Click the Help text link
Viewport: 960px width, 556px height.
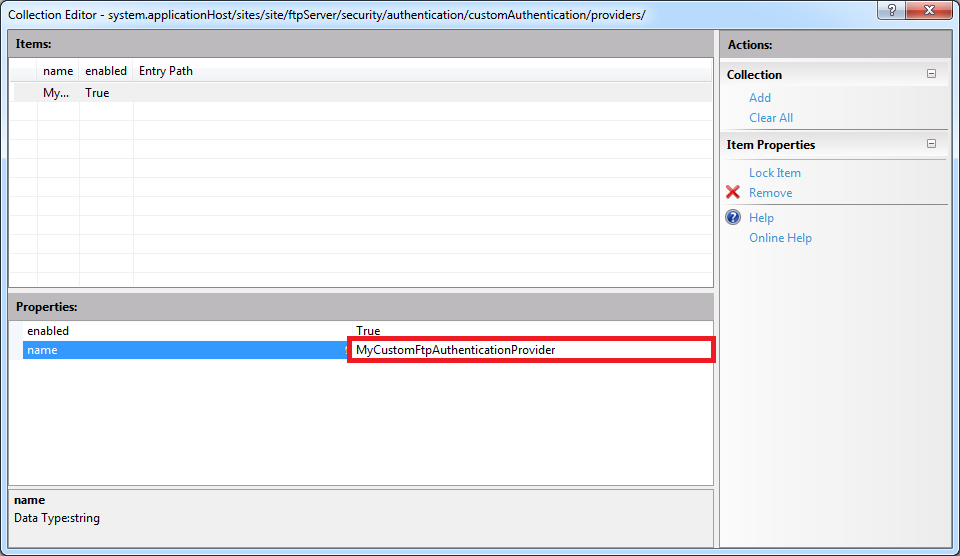[x=761, y=218]
